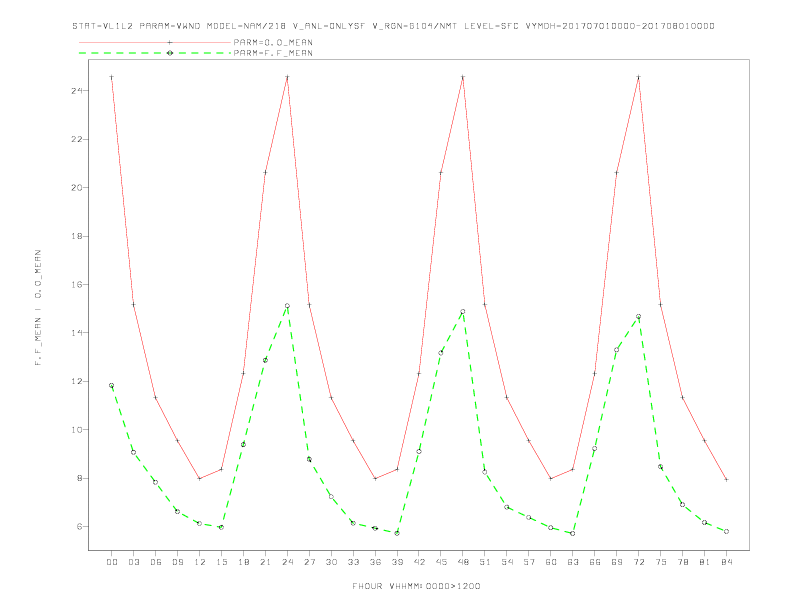Click the red line peak at forecast hour 24
This screenshot has height=612, width=792.
click(x=287, y=77)
